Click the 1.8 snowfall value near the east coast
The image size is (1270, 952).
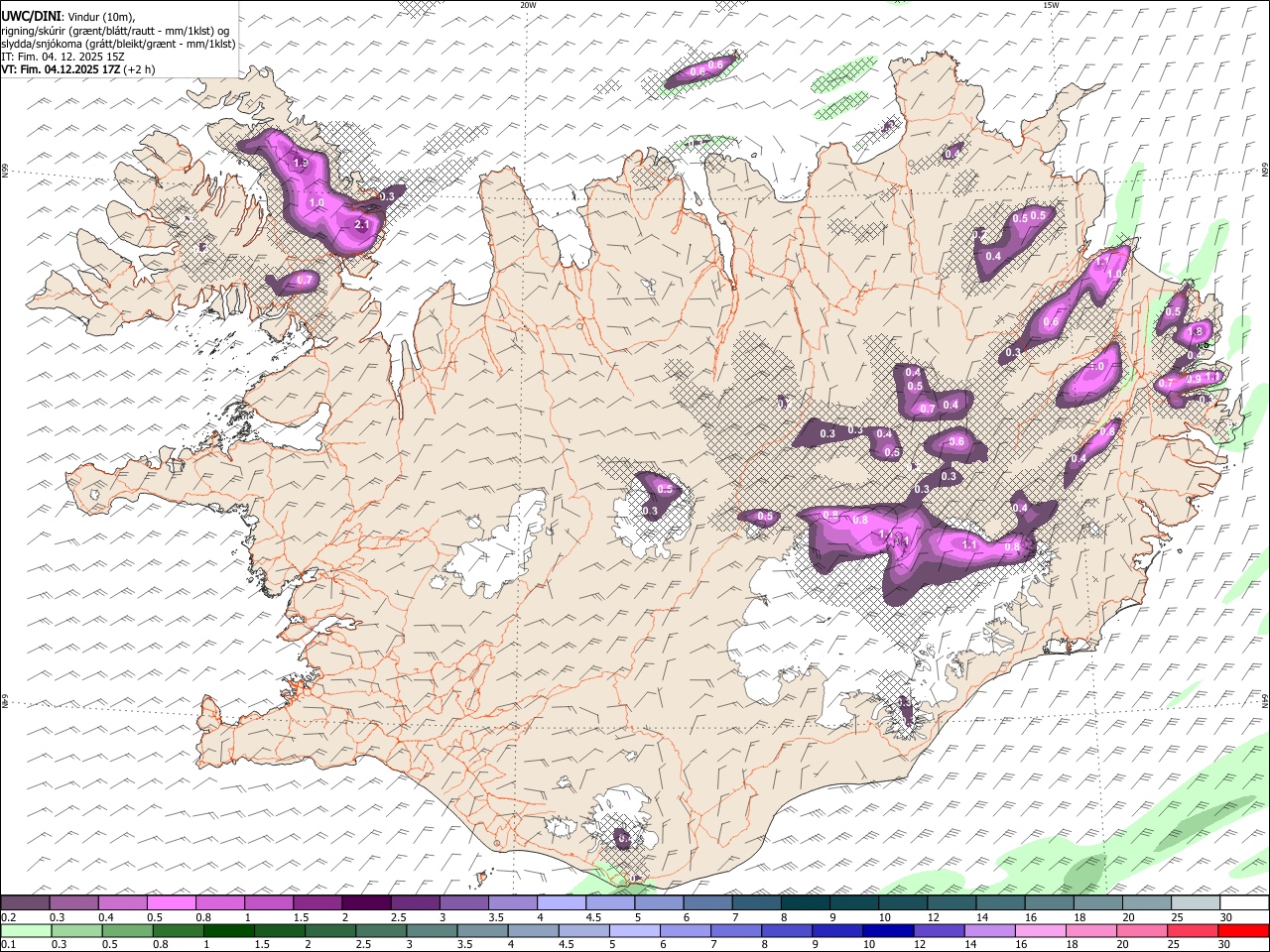coord(1196,332)
